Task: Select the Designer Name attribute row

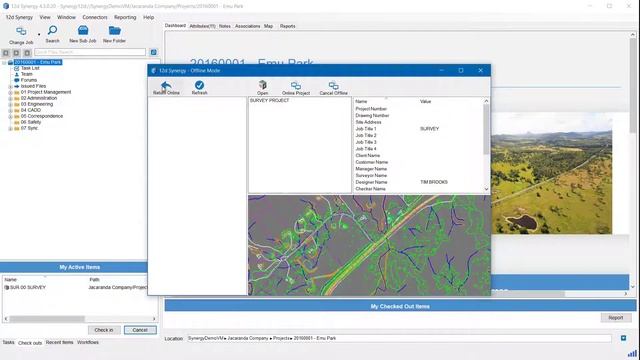Action: [x=419, y=182]
